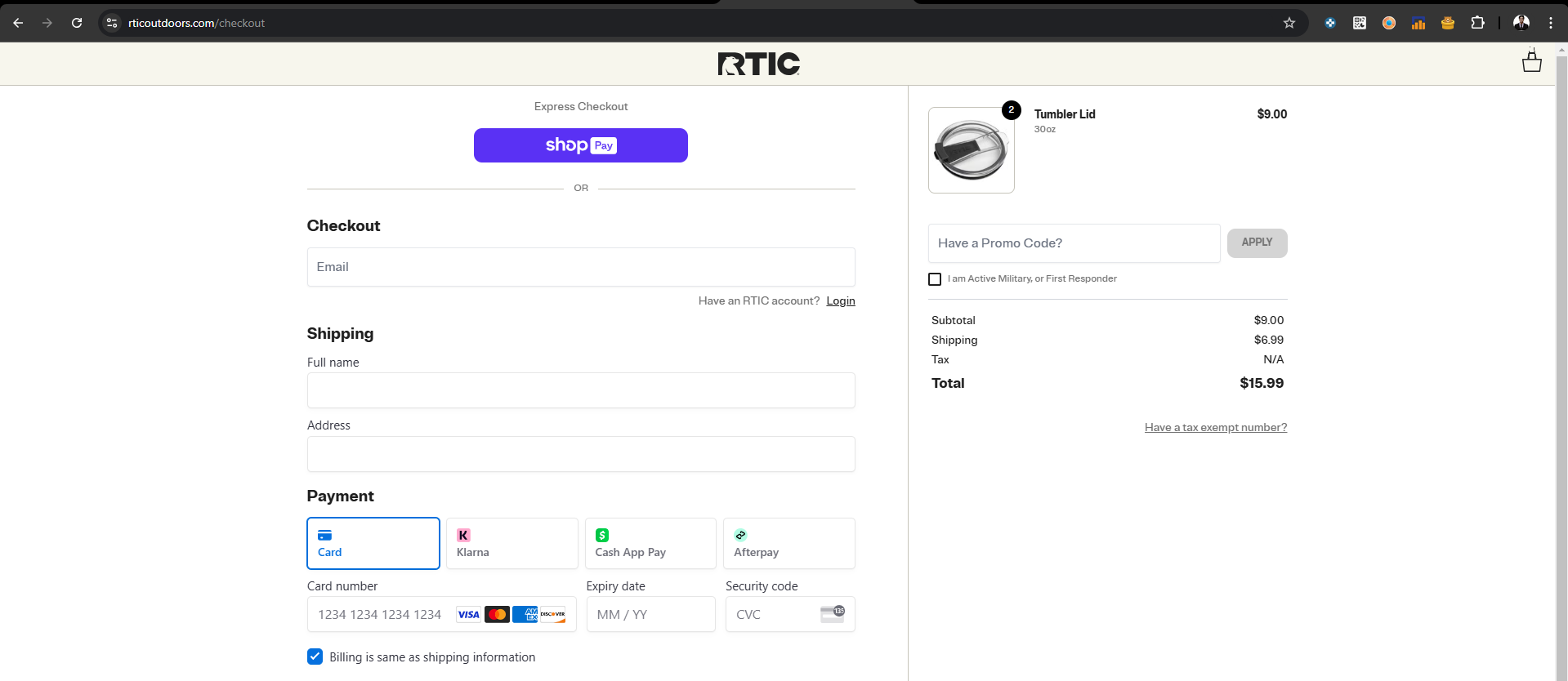
Task: Choose Klarna as payment method
Action: click(512, 543)
